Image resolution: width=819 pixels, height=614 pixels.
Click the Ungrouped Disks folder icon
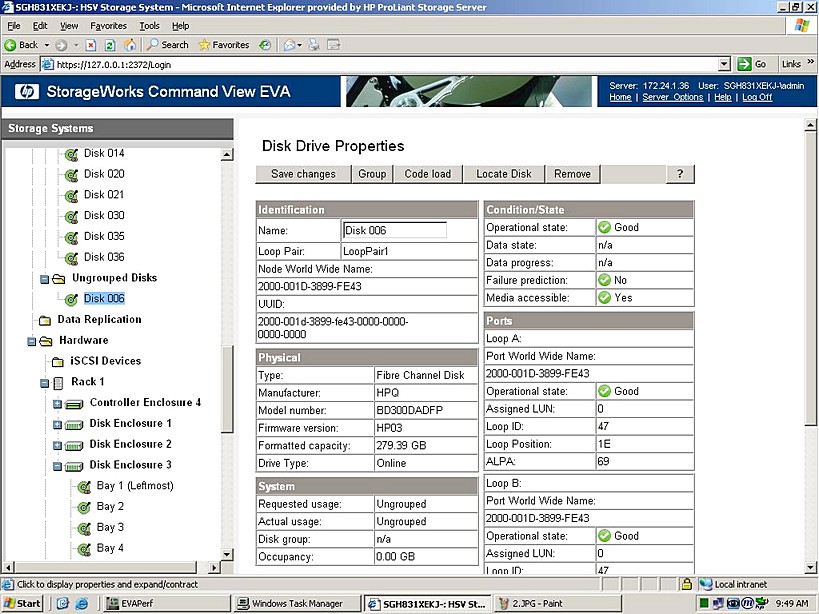(58, 279)
